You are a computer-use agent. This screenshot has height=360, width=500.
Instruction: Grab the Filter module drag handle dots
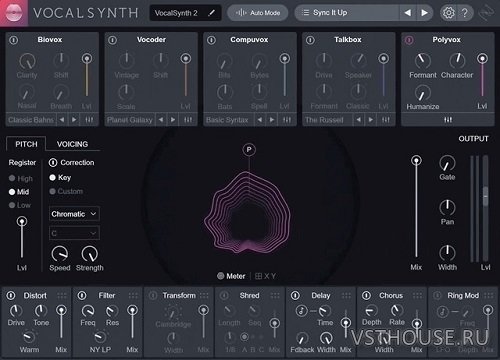133,296
